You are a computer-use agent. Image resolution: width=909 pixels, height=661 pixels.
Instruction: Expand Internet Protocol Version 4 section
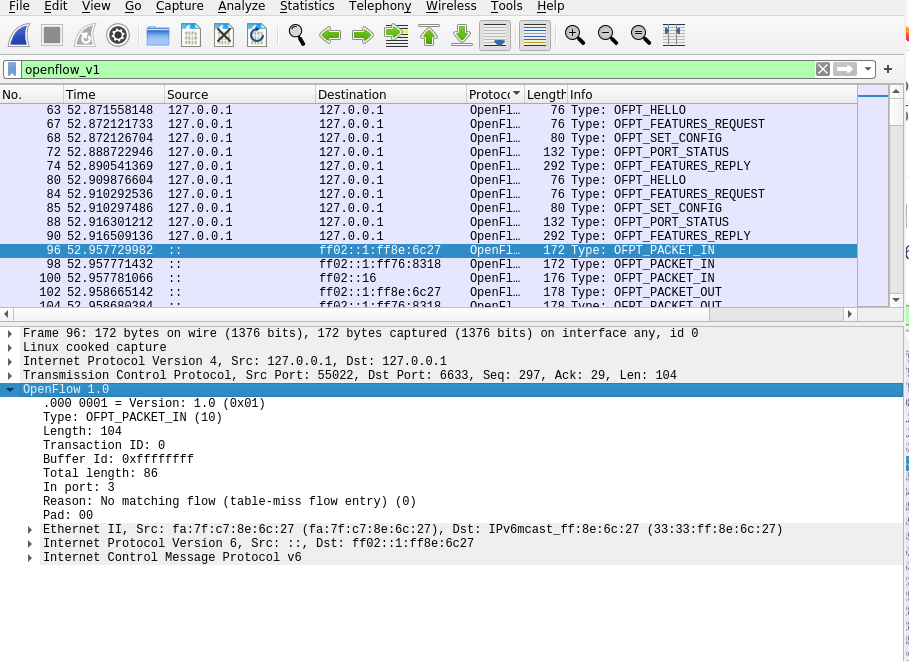(10, 361)
